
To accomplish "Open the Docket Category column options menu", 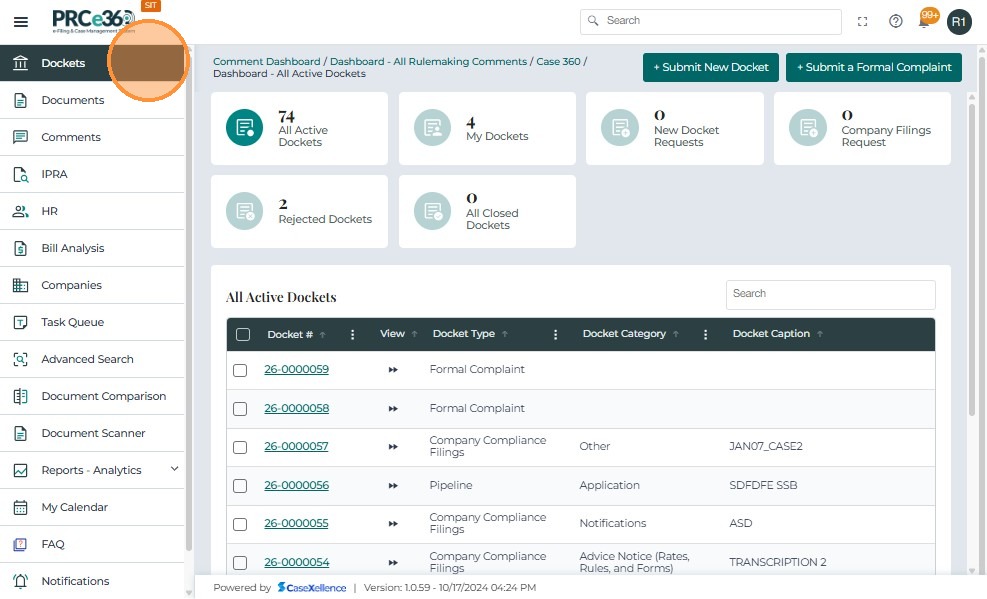I will pos(705,335).
